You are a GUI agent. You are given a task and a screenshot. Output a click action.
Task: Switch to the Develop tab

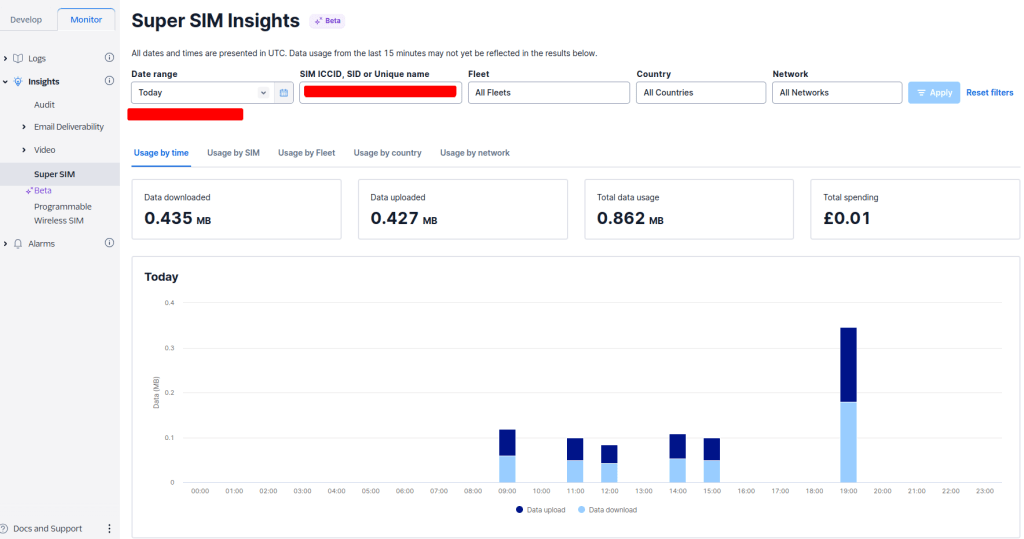pyautogui.click(x=26, y=20)
